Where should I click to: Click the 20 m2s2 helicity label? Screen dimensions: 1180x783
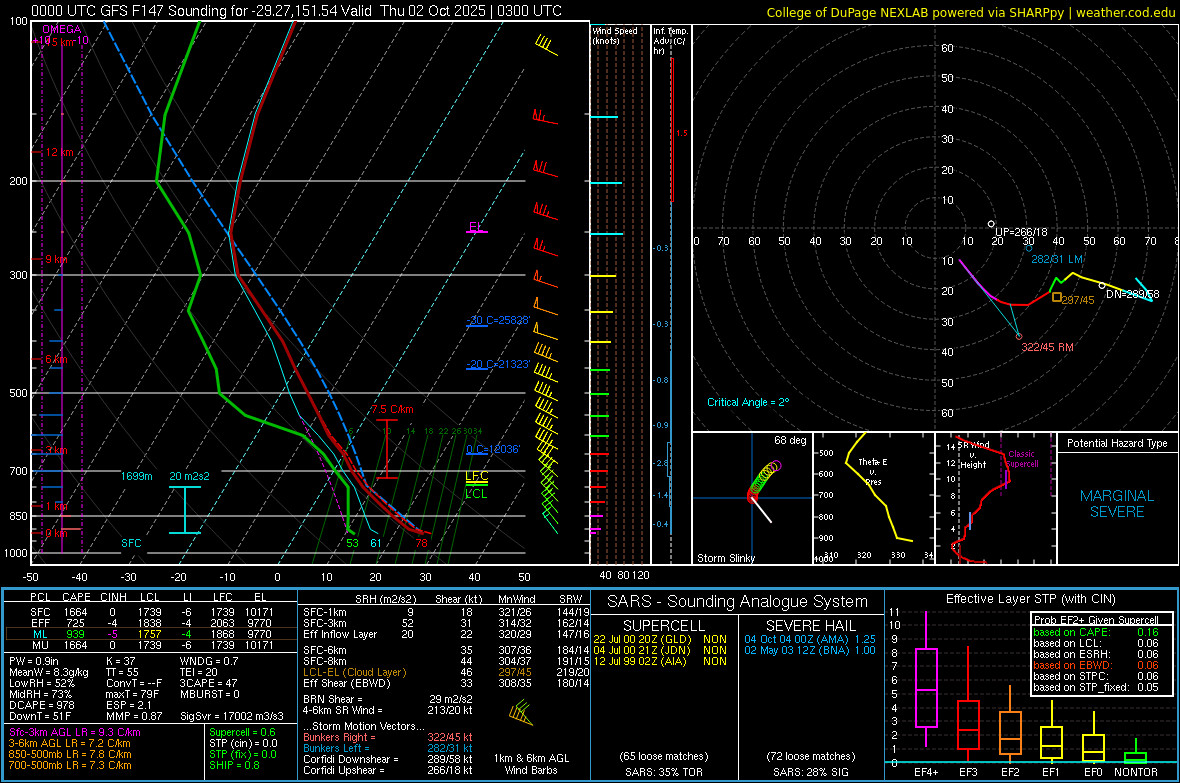tap(190, 477)
